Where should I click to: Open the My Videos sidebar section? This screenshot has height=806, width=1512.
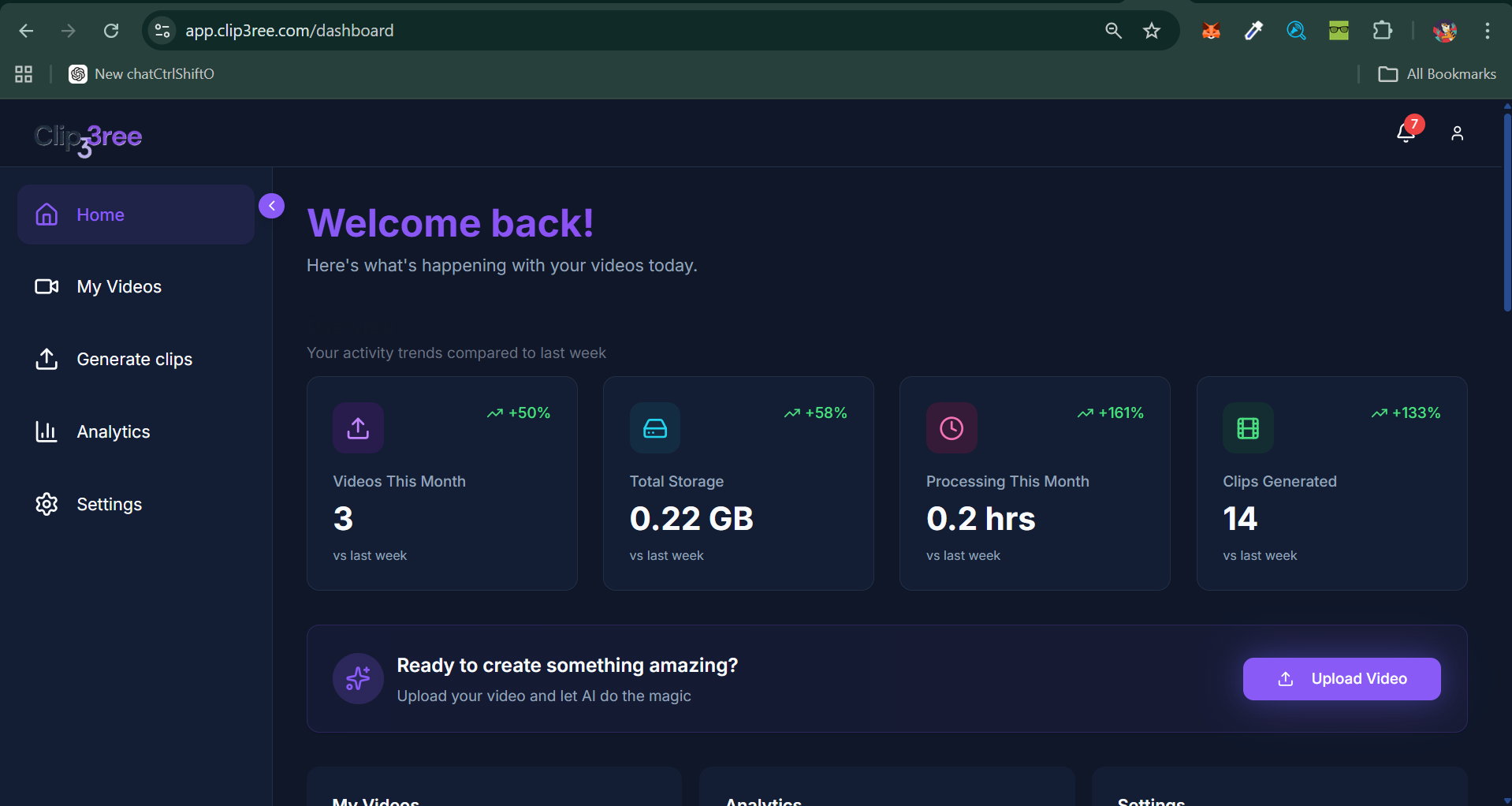118,286
